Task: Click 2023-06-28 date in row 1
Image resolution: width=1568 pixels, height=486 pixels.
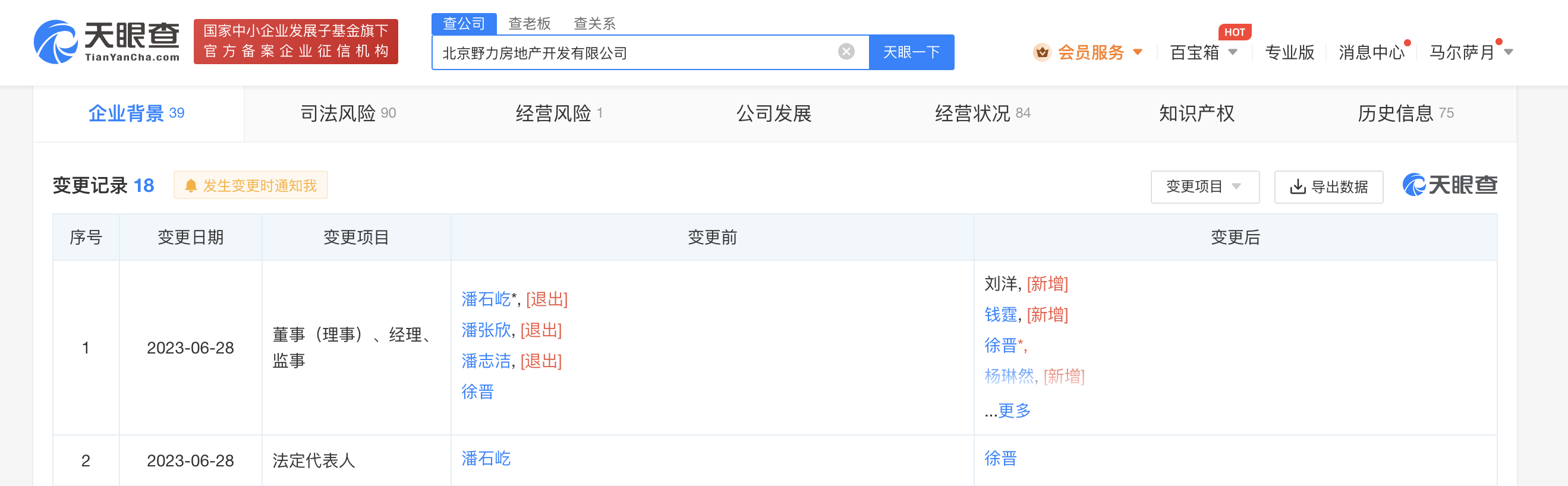Action: coord(191,348)
